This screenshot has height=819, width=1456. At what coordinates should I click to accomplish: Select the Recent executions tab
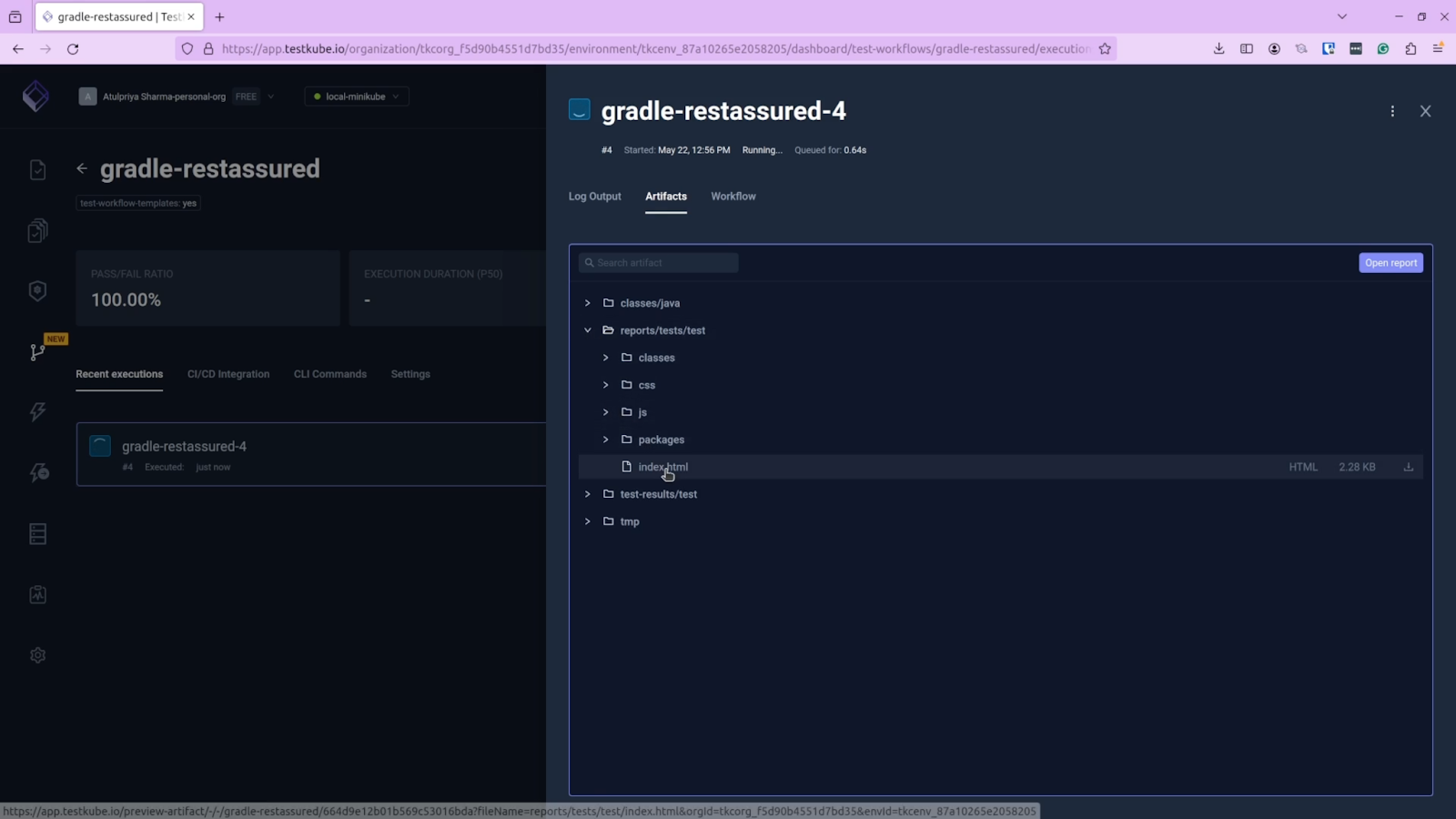tap(119, 374)
